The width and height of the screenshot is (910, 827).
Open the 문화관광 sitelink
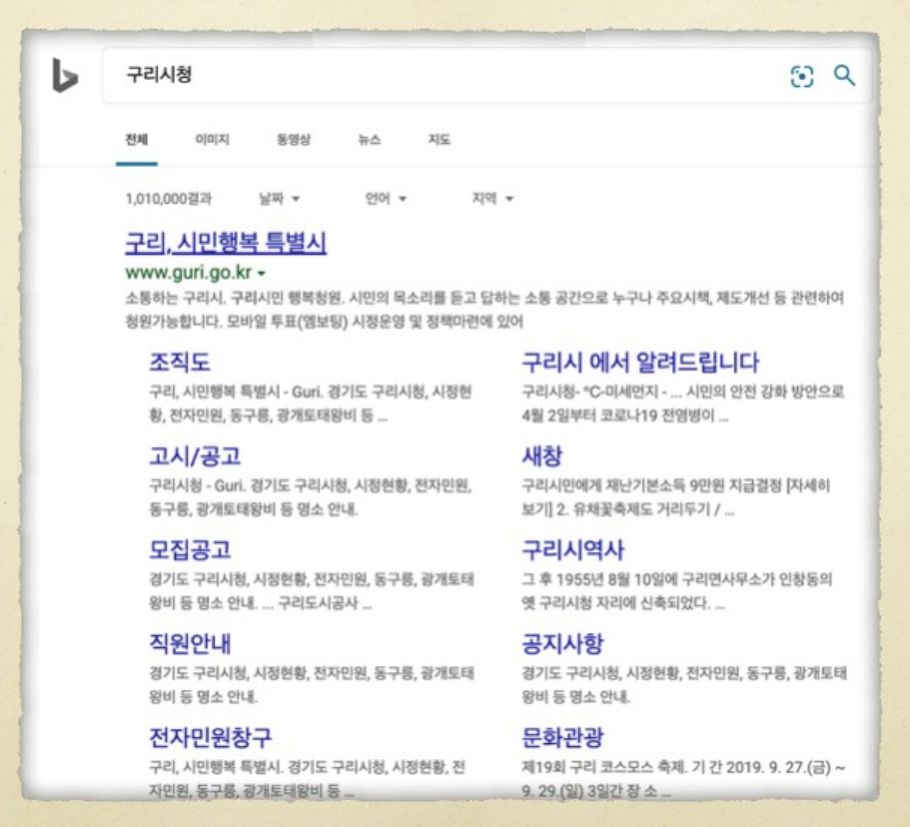tap(563, 737)
